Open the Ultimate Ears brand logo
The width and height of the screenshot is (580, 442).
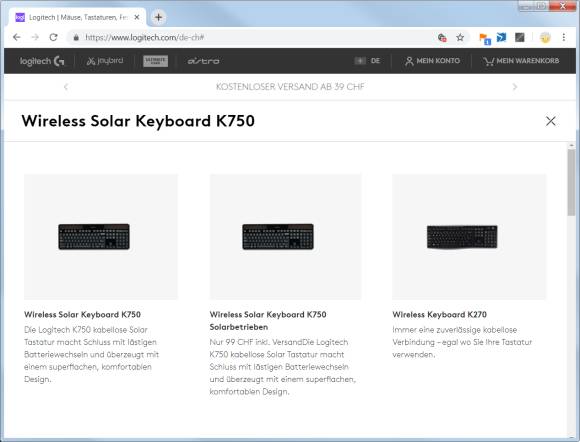(x=155, y=61)
